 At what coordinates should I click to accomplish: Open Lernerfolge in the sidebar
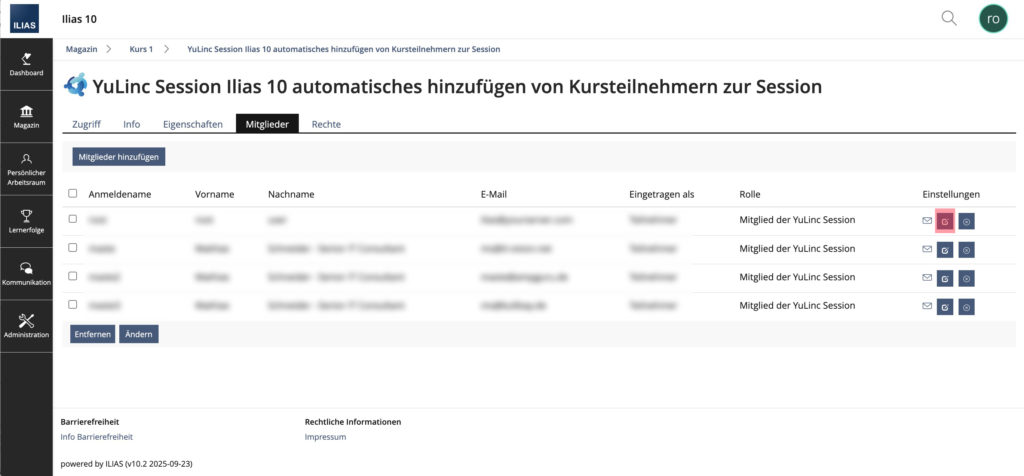26,220
